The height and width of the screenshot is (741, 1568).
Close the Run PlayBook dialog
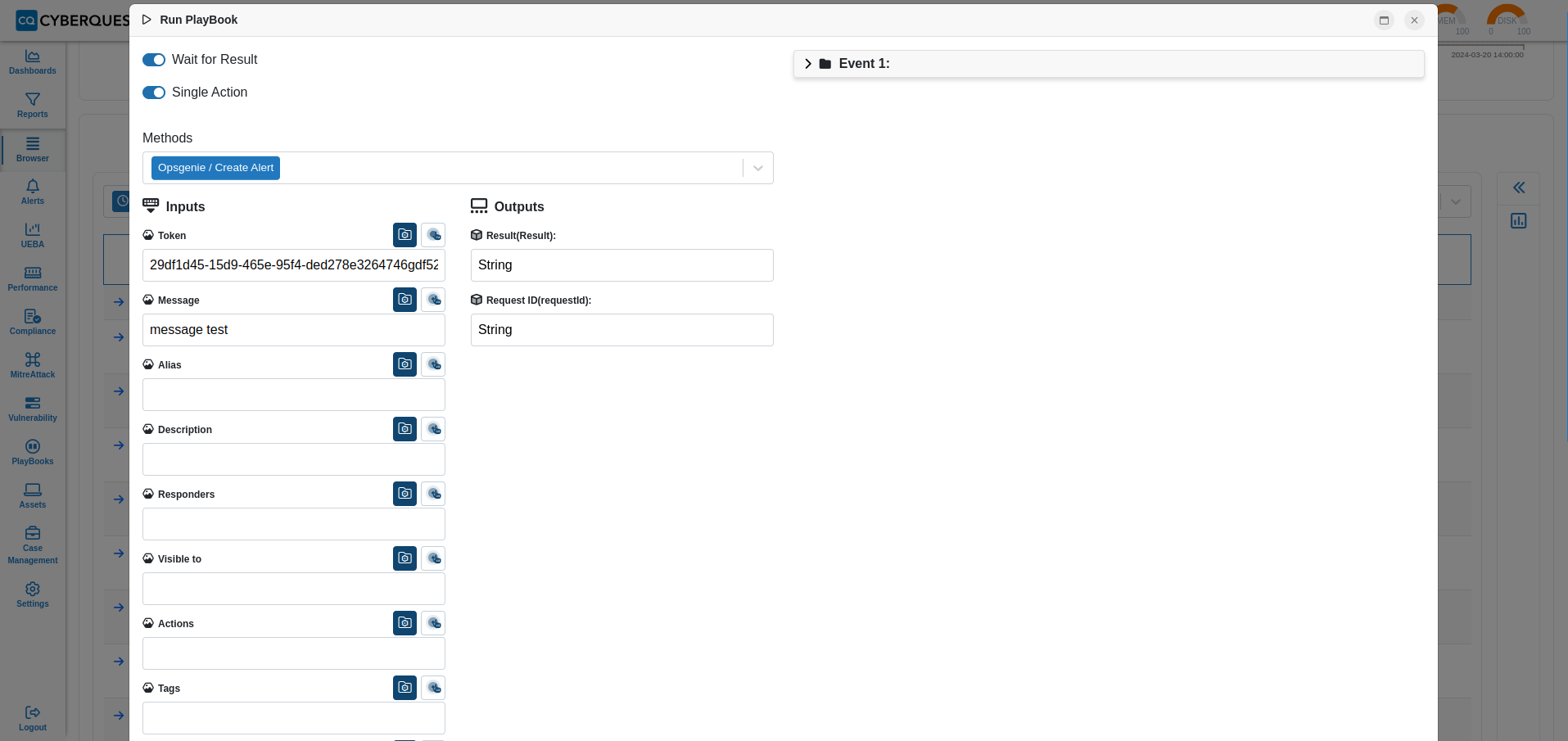(x=1414, y=20)
